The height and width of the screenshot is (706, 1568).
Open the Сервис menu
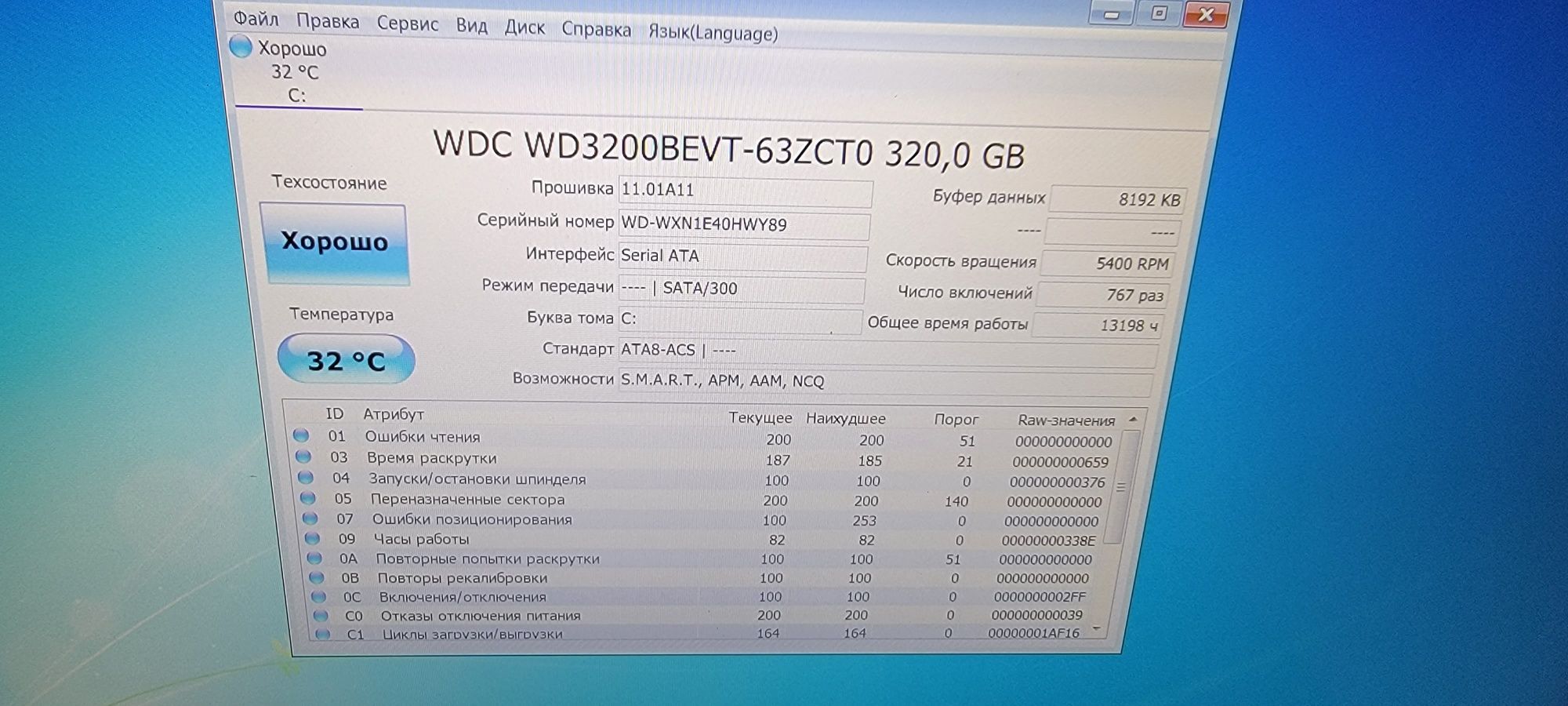tap(408, 24)
